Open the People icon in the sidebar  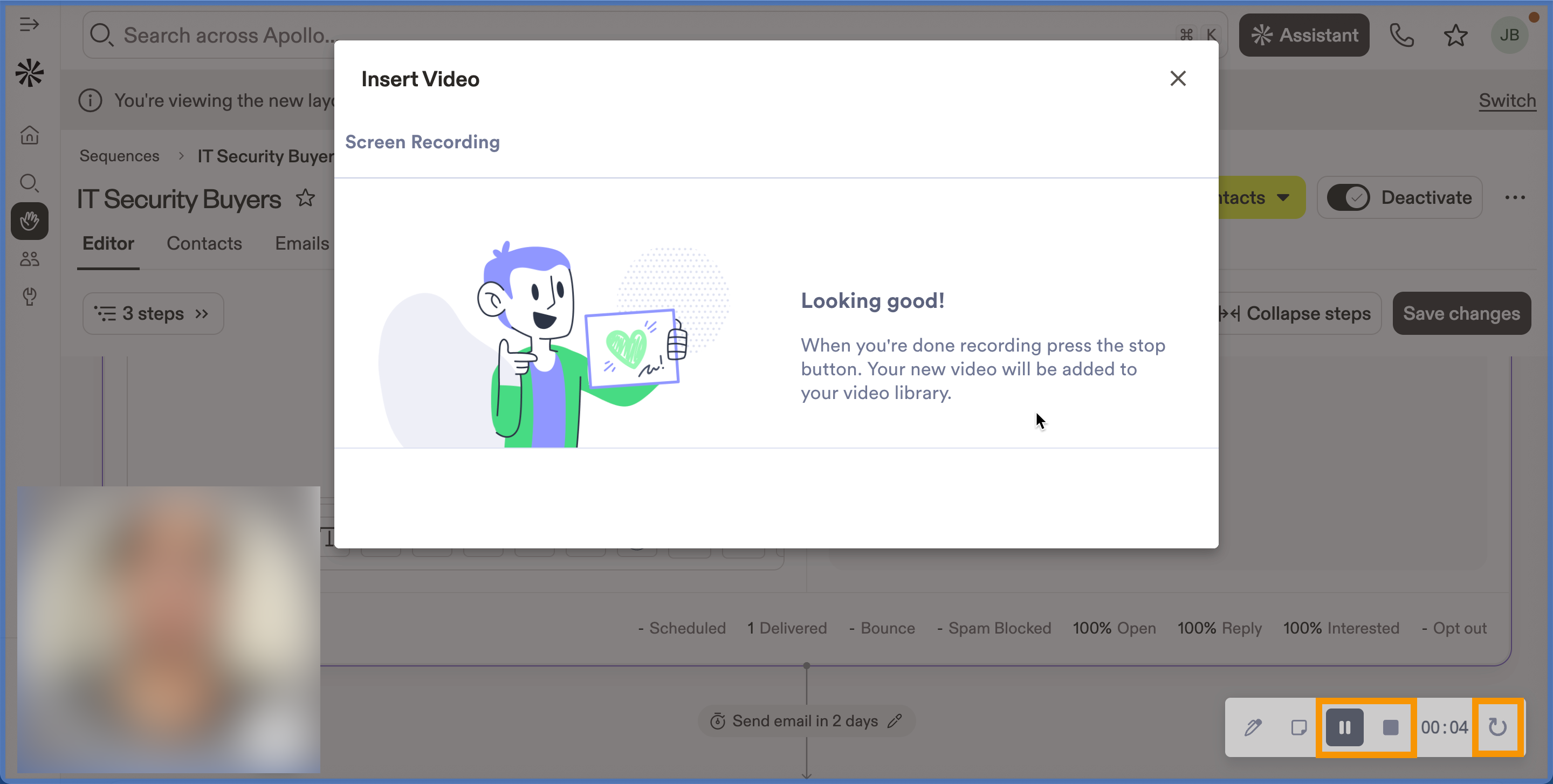pyautogui.click(x=29, y=259)
